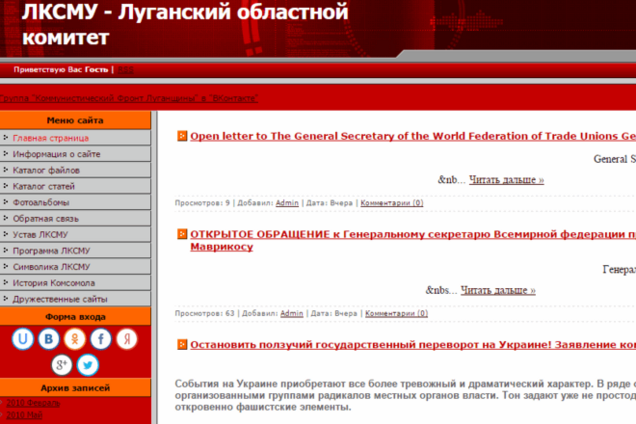Open Комментарии (0) under the ОТКРЫТОЕ ОБРАЩЕНИЕ post
Viewport: 636px width, 424px height.
[x=397, y=313]
